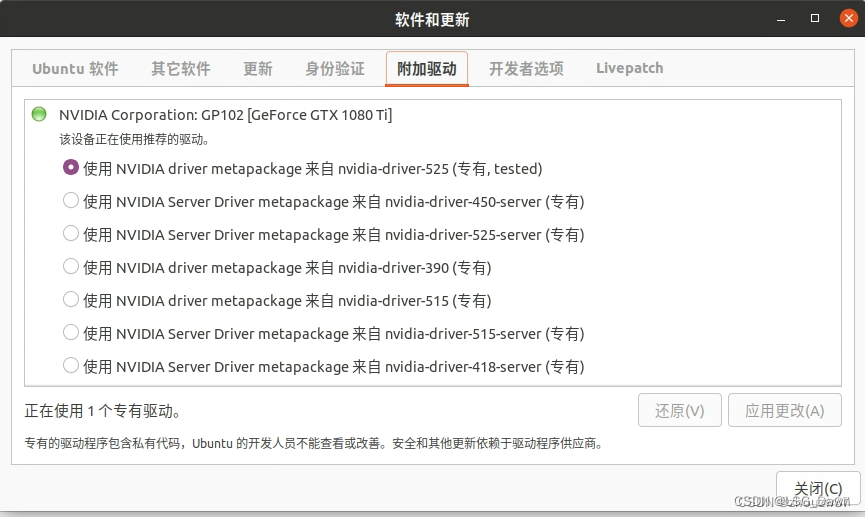
Task: Click the 软件和更新 window title
Action: click(x=432, y=20)
